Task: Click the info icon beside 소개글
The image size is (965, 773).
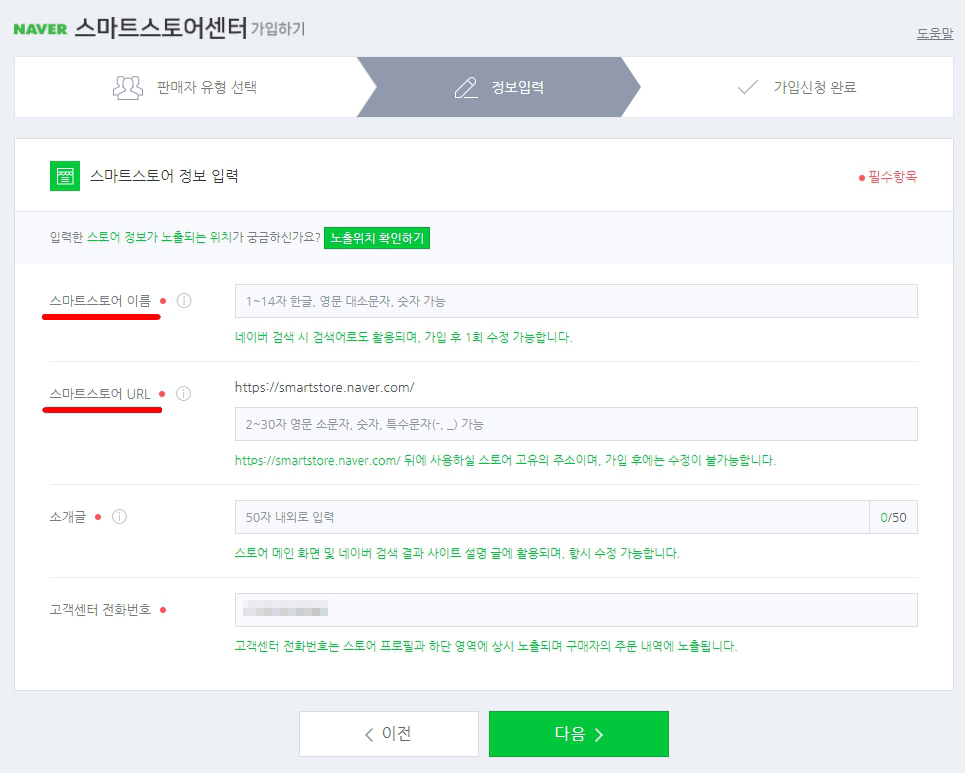Action: point(119,517)
